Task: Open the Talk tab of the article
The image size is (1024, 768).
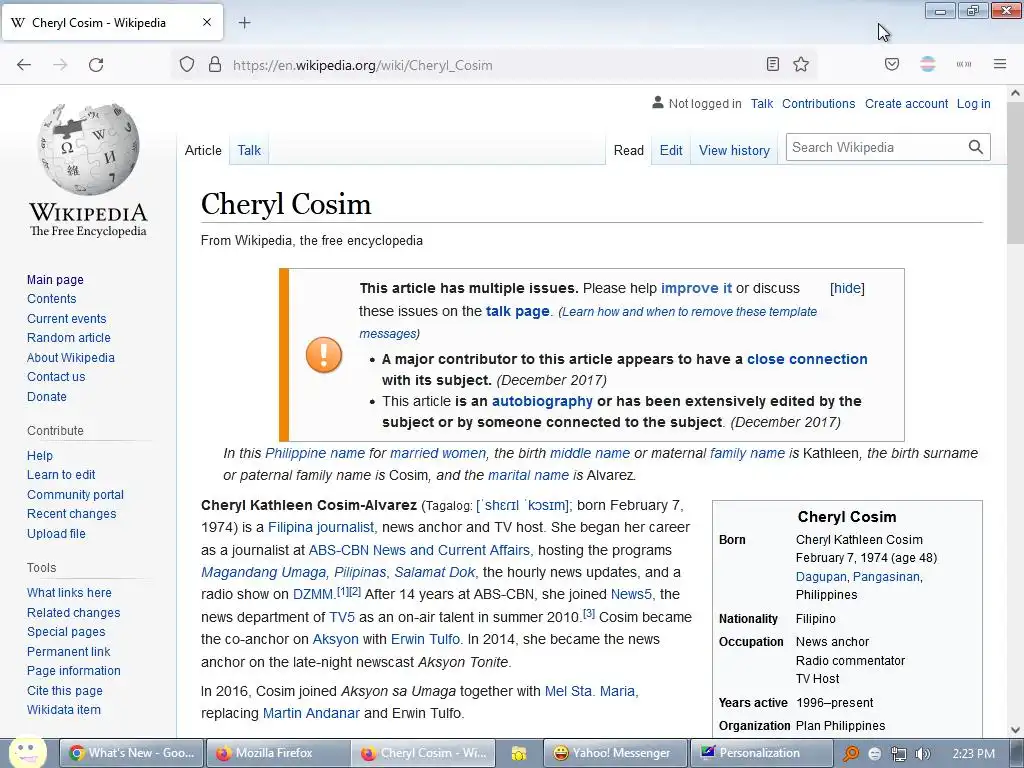Action: coord(249,150)
